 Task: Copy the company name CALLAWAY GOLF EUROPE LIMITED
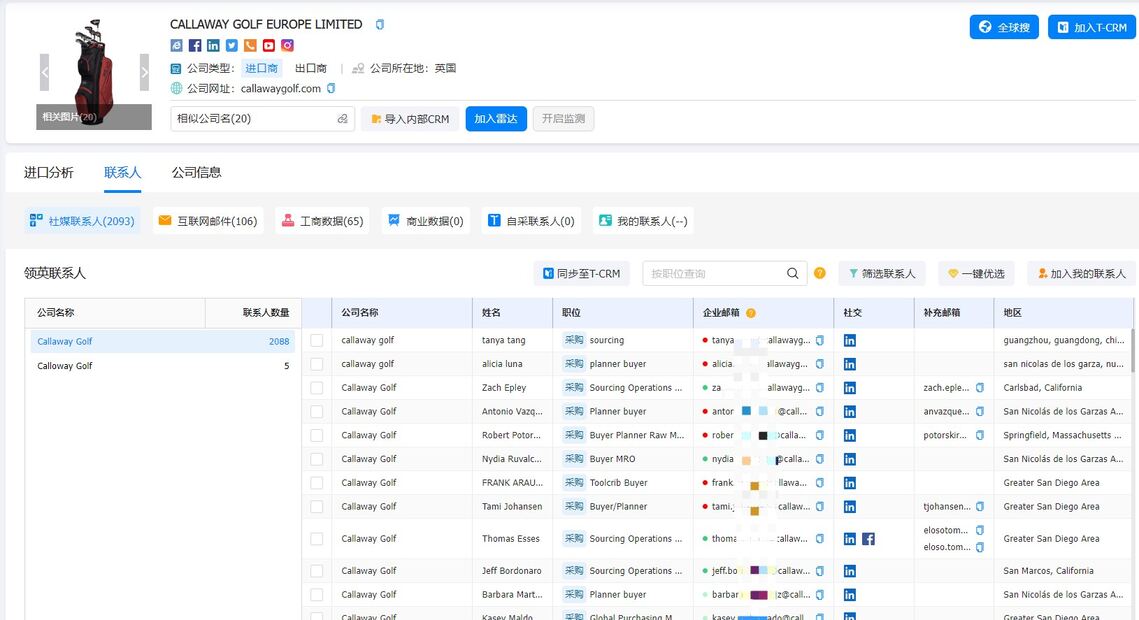click(379, 25)
